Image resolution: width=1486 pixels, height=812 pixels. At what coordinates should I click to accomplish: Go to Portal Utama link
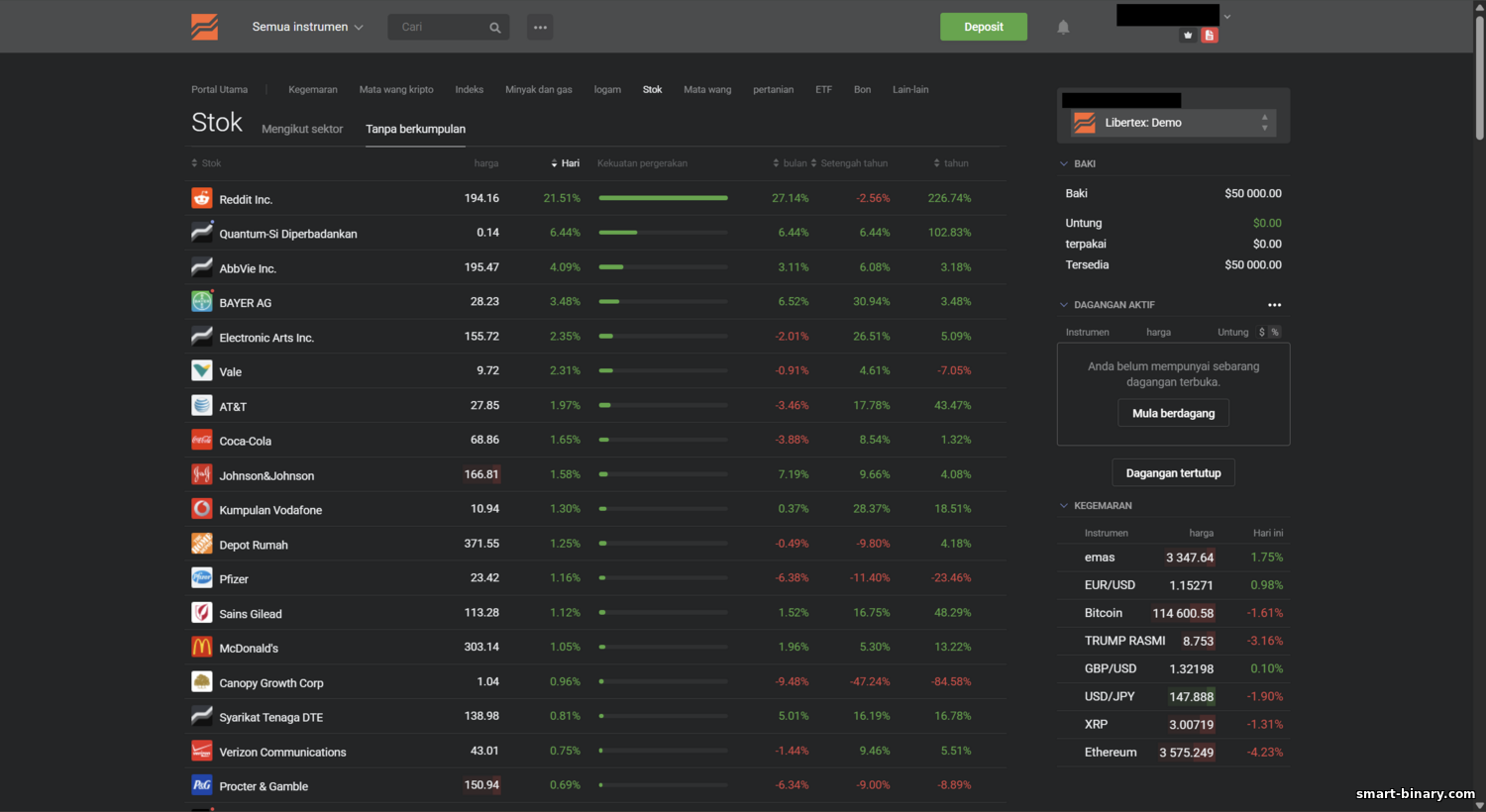(x=220, y=90)
